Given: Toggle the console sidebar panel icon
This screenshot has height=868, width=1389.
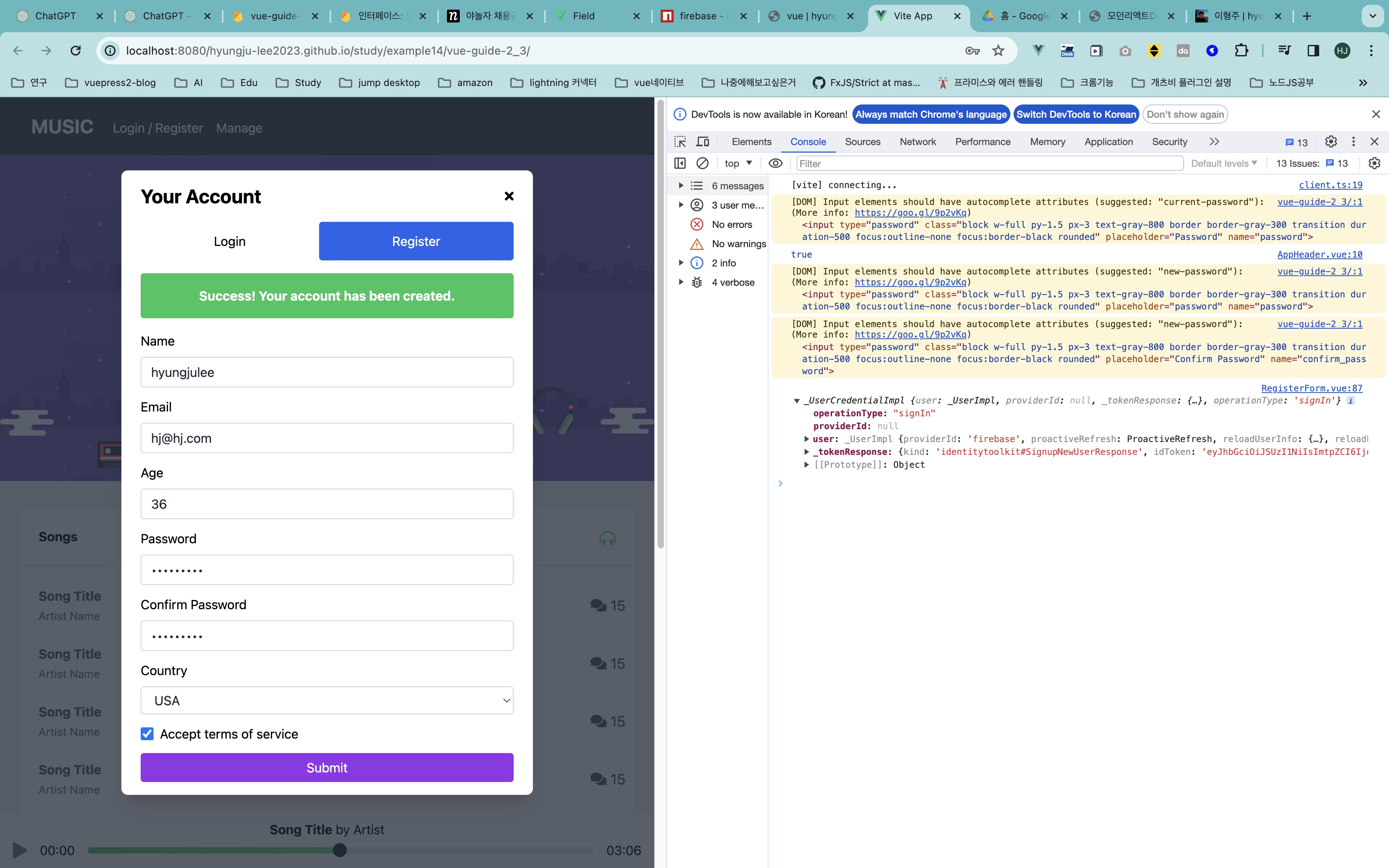Looking at the screenshot, I should coord(680,163).
